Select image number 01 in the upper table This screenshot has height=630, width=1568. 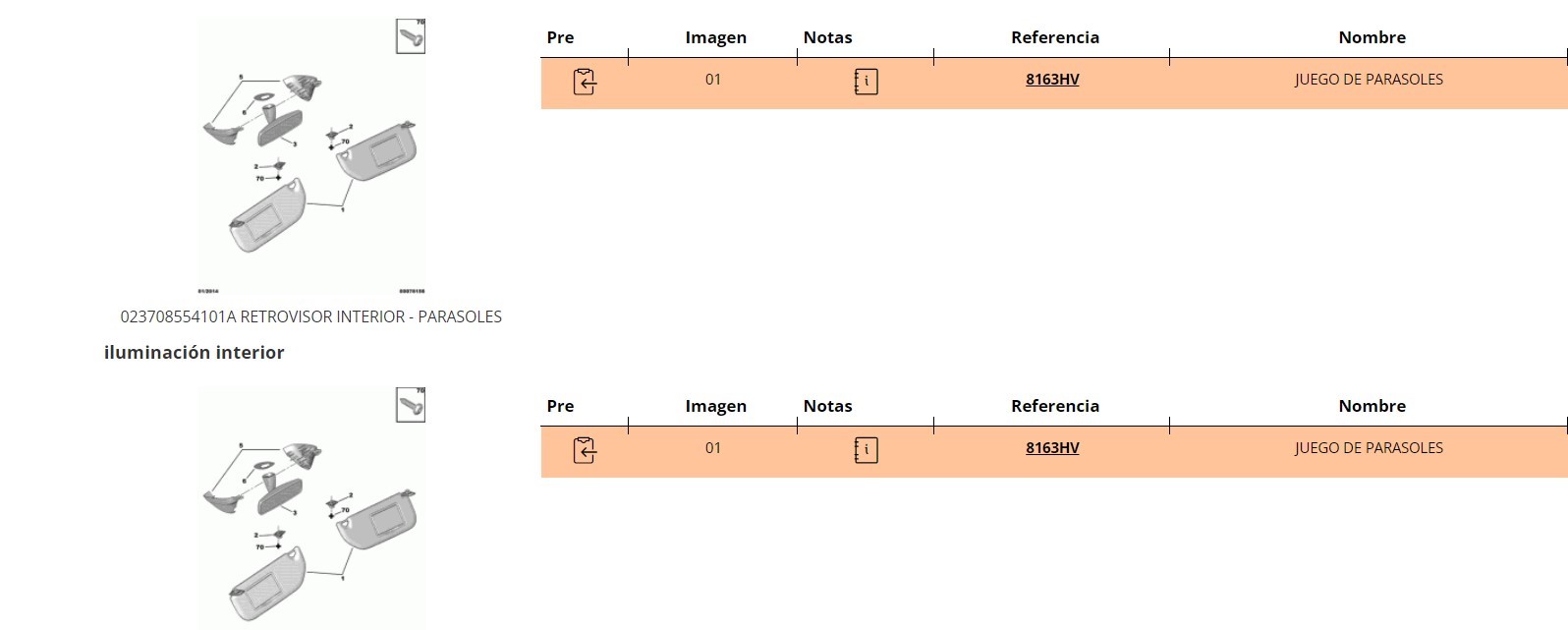pos(713,80)
